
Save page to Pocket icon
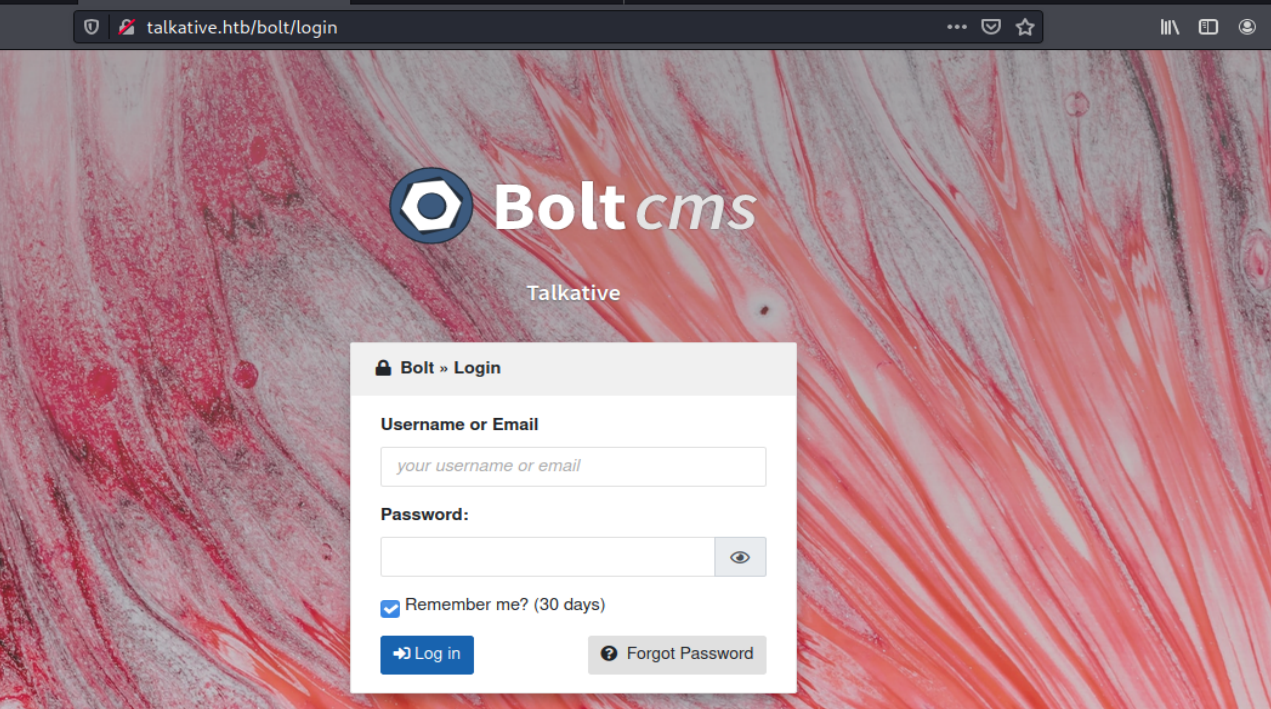[x=991, y=27]
